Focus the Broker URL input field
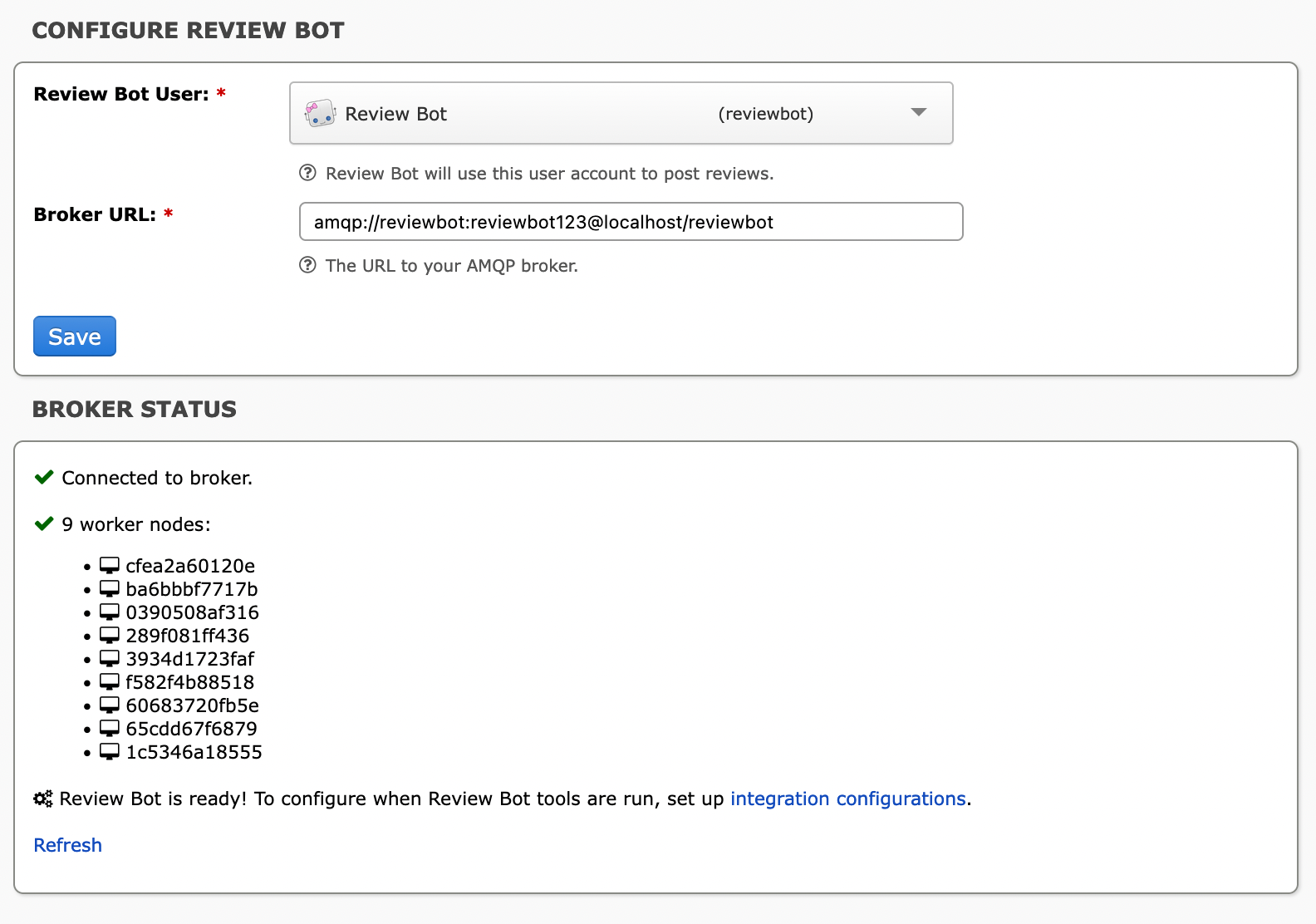1316x924 pixels. click(631, 222)
